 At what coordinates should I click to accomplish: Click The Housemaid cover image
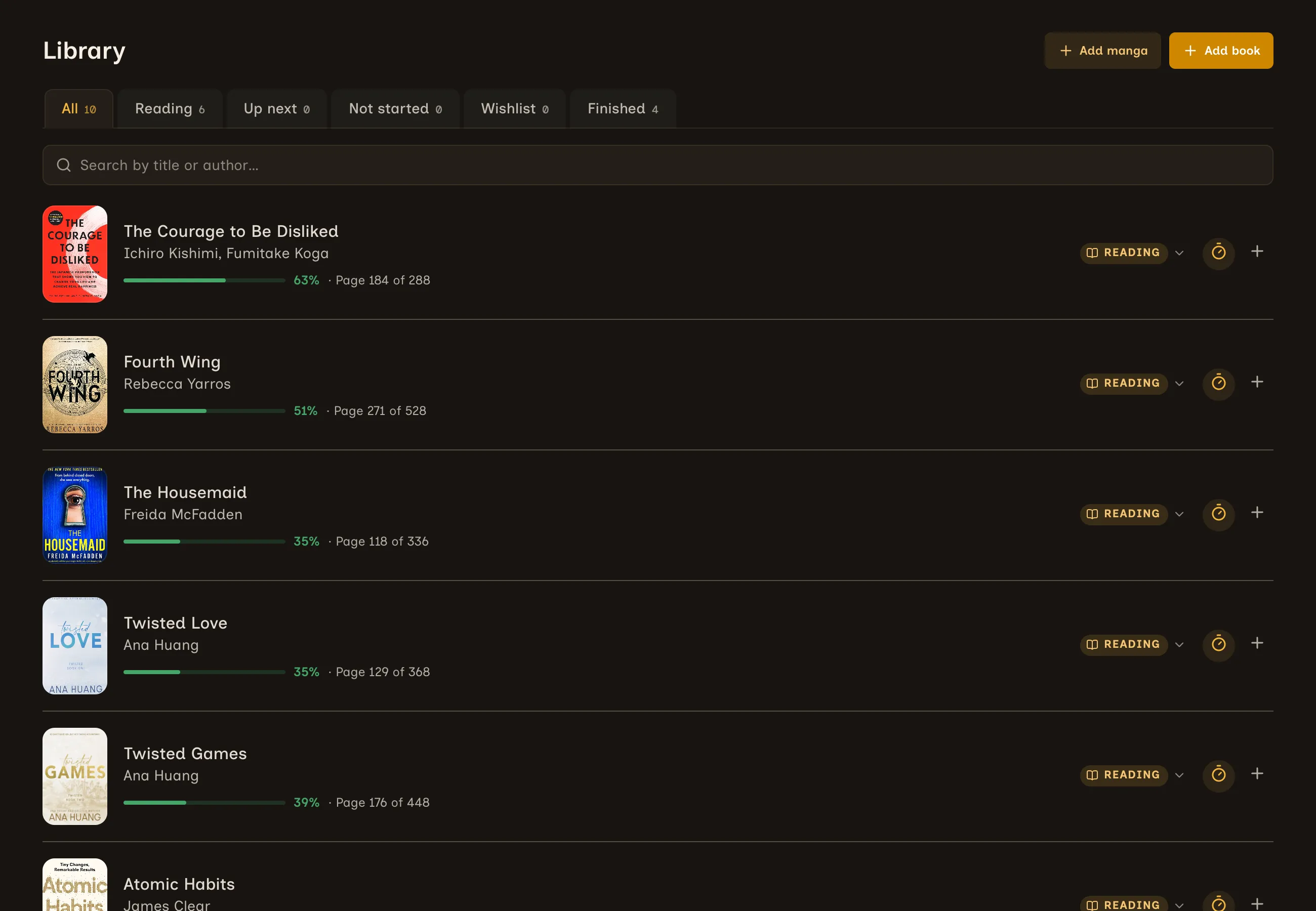[75, 515]
